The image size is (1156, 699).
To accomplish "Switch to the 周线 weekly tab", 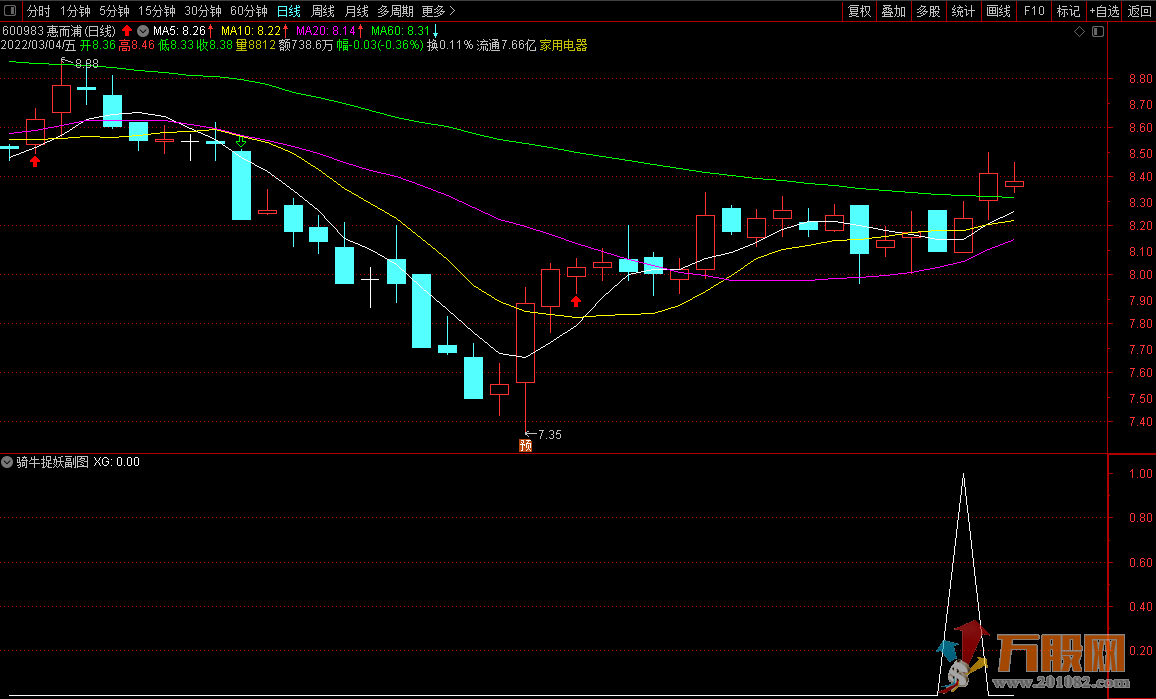I will point(323,11).
